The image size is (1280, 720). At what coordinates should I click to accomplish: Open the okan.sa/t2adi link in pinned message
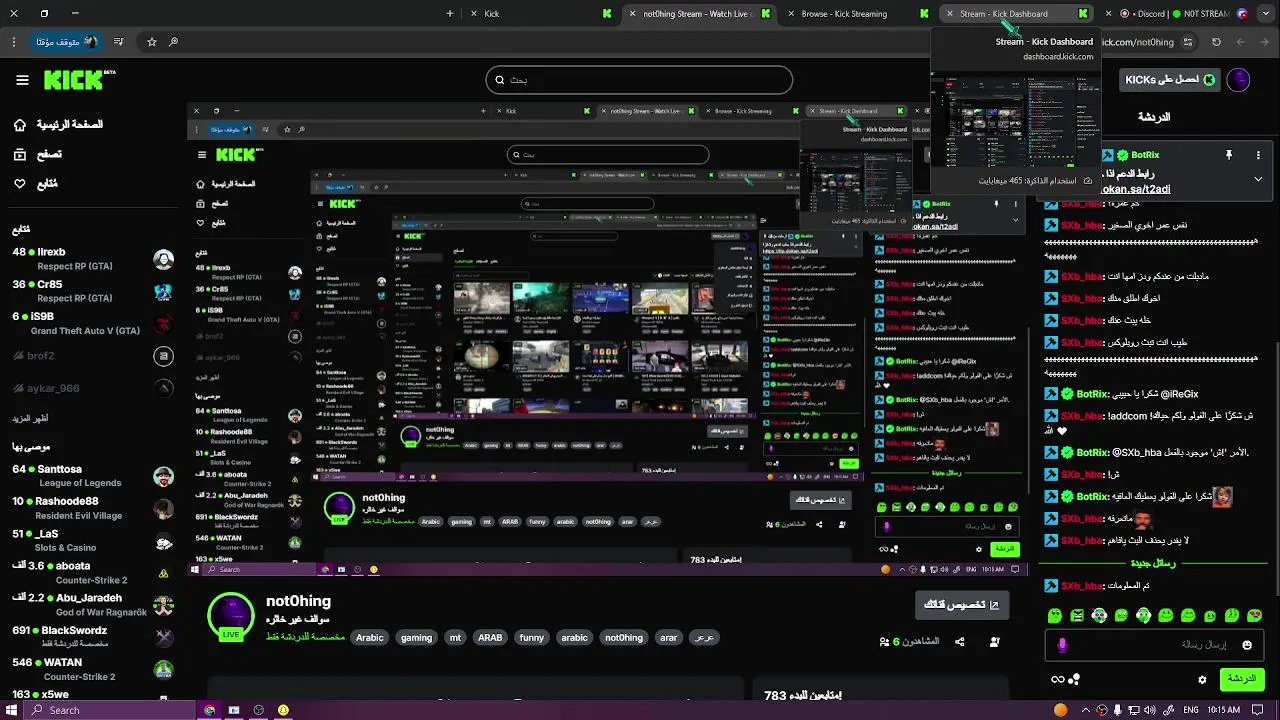[x=1136, y=189]
